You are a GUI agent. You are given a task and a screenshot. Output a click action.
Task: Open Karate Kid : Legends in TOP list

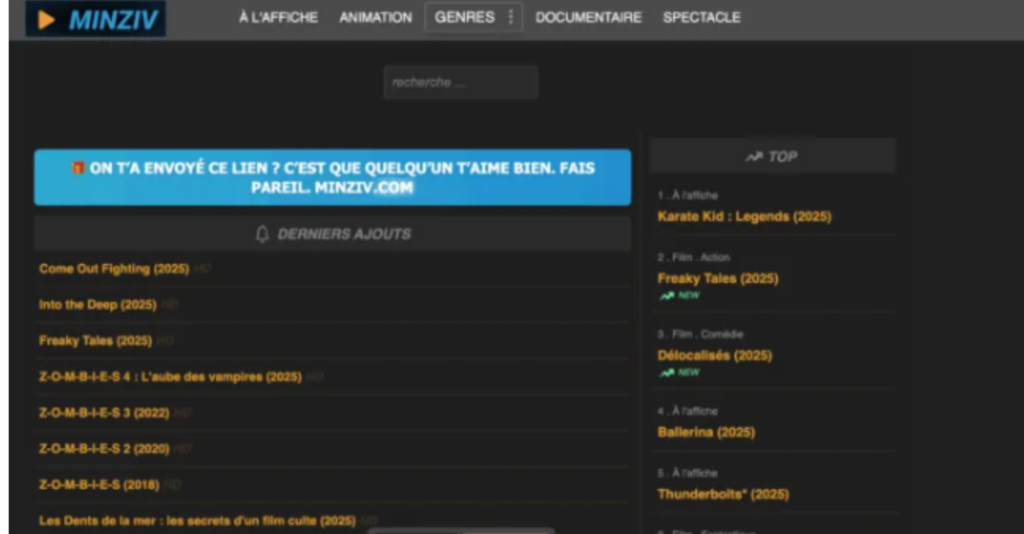click(744, 217)
